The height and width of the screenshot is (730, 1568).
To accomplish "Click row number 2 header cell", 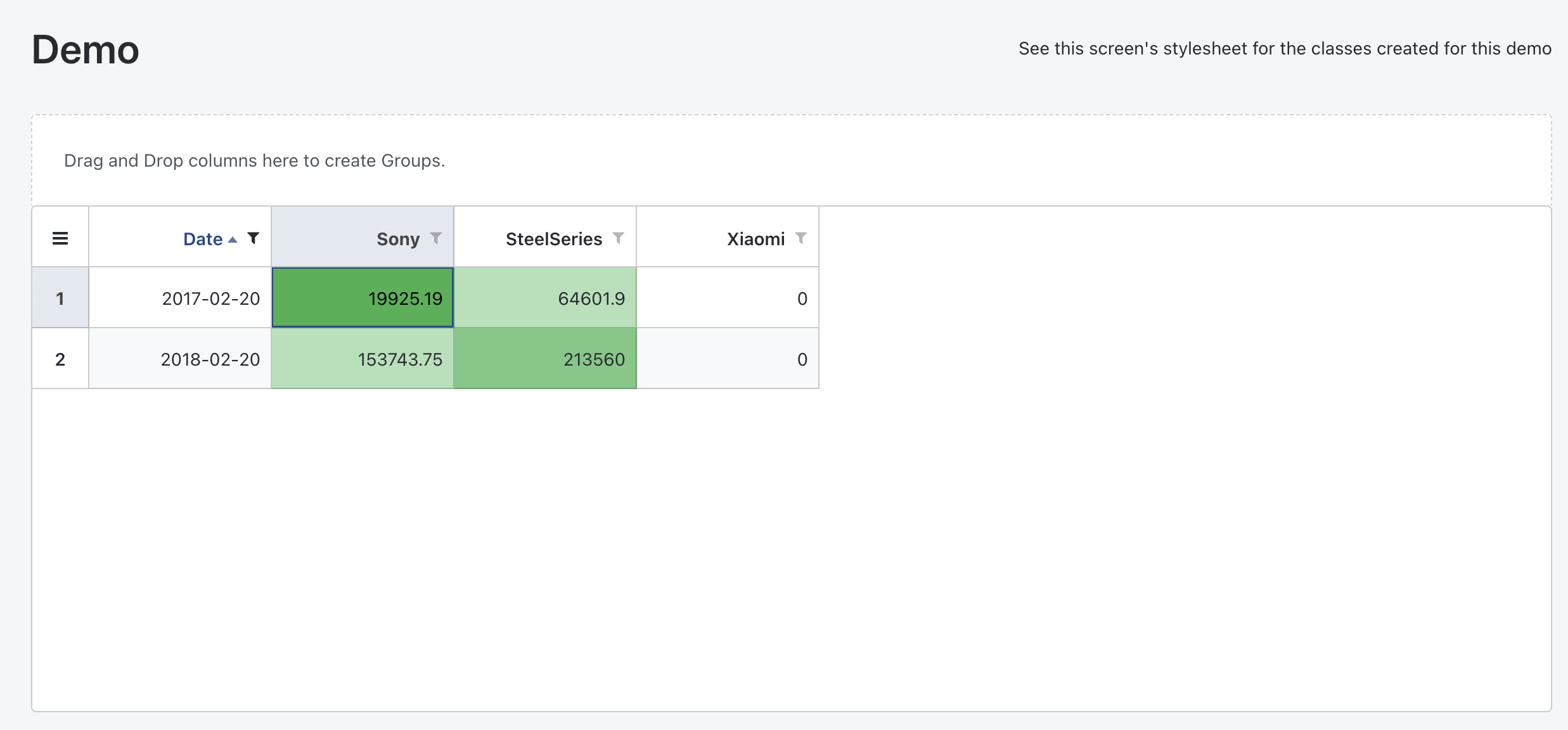I will pos(60,359).
